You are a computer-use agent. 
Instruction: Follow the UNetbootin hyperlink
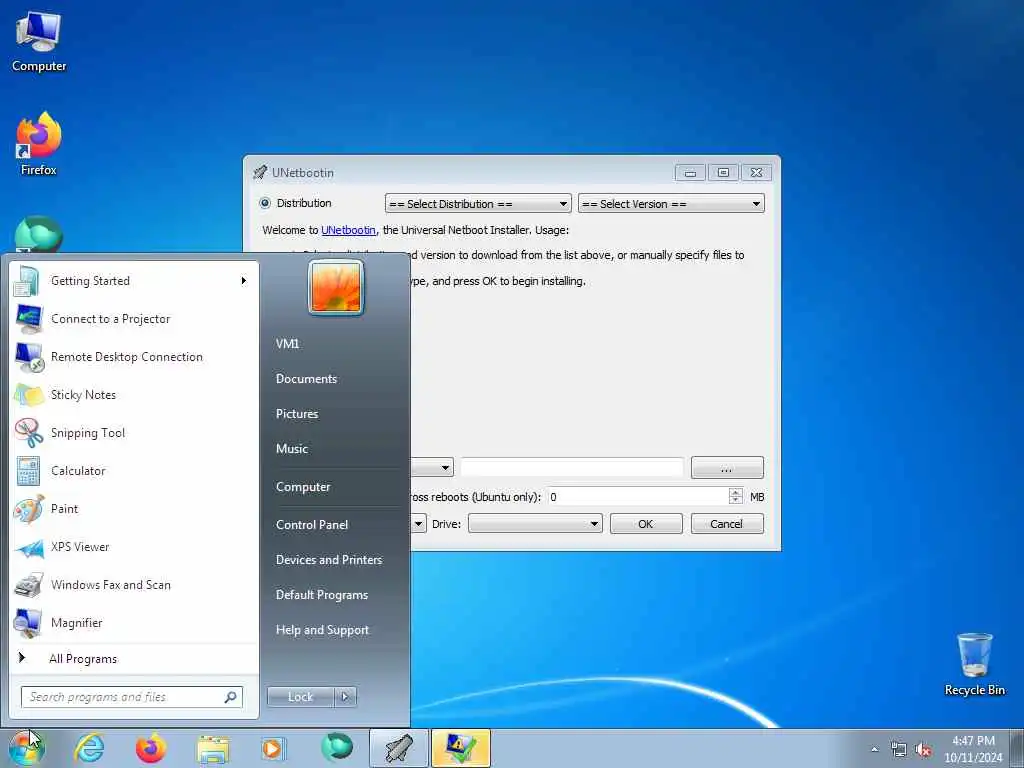[x=348, y=231]
